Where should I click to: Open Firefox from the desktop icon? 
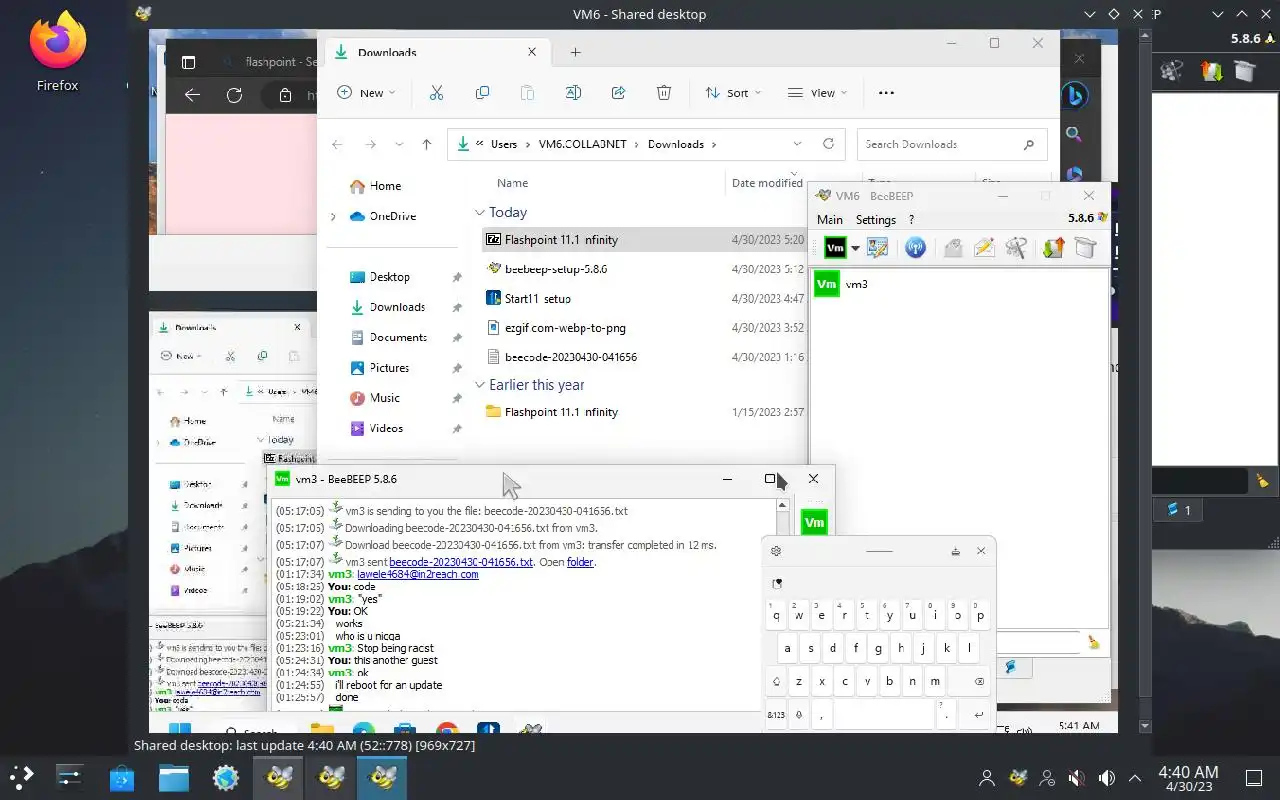(x=57, y=52)
